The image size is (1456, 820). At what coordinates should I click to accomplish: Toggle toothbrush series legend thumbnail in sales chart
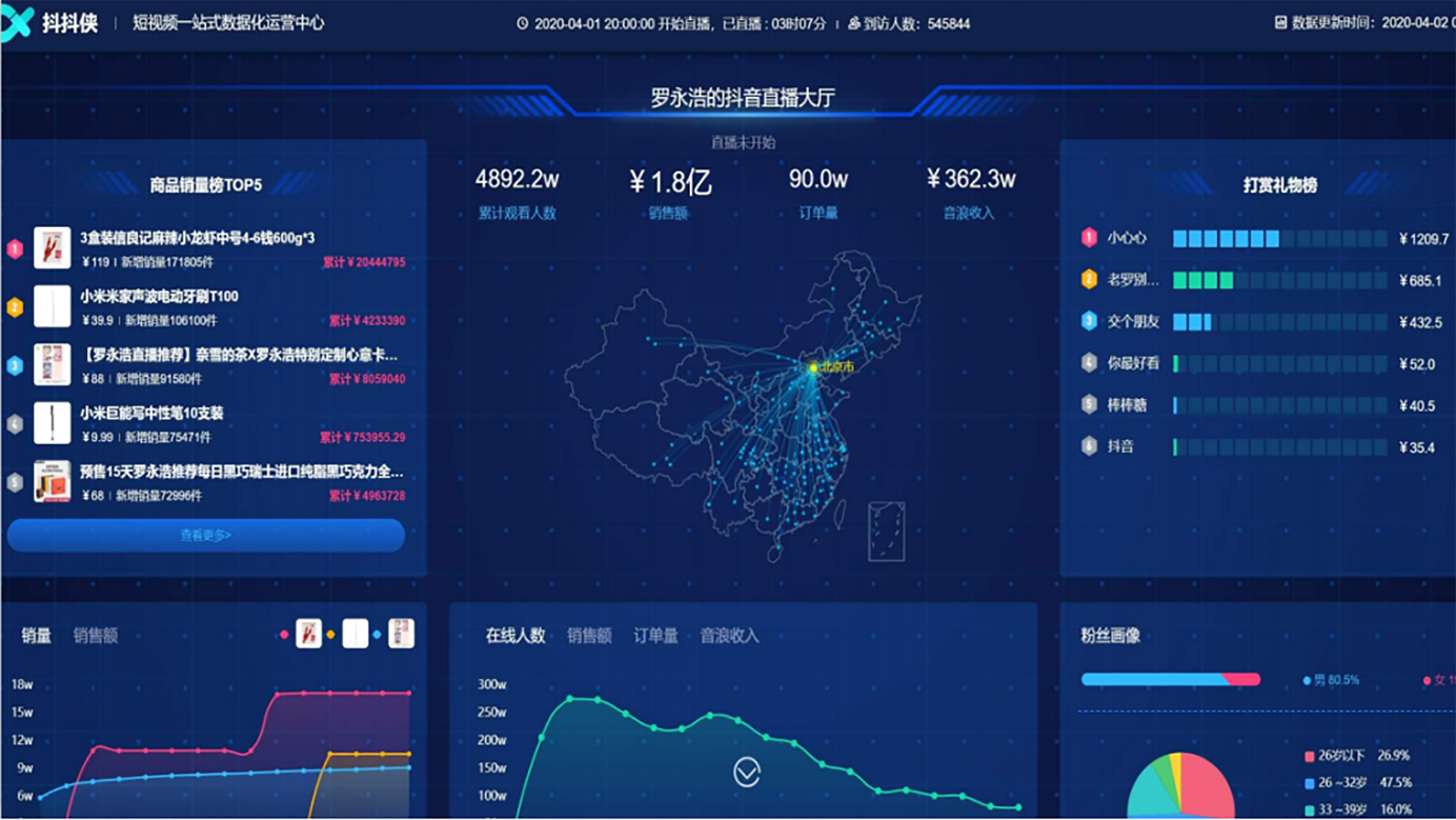[x=355, y=634]
